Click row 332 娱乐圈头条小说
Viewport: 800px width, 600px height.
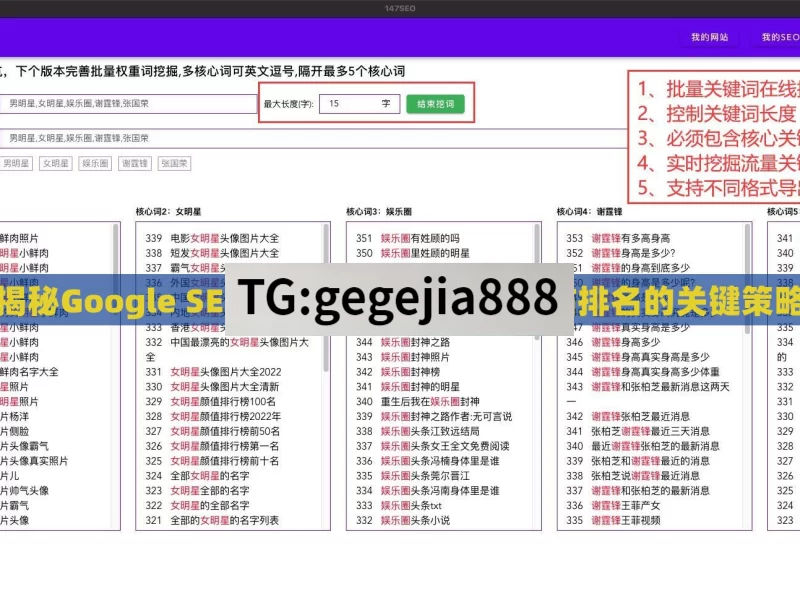click(x=403, y=520)
